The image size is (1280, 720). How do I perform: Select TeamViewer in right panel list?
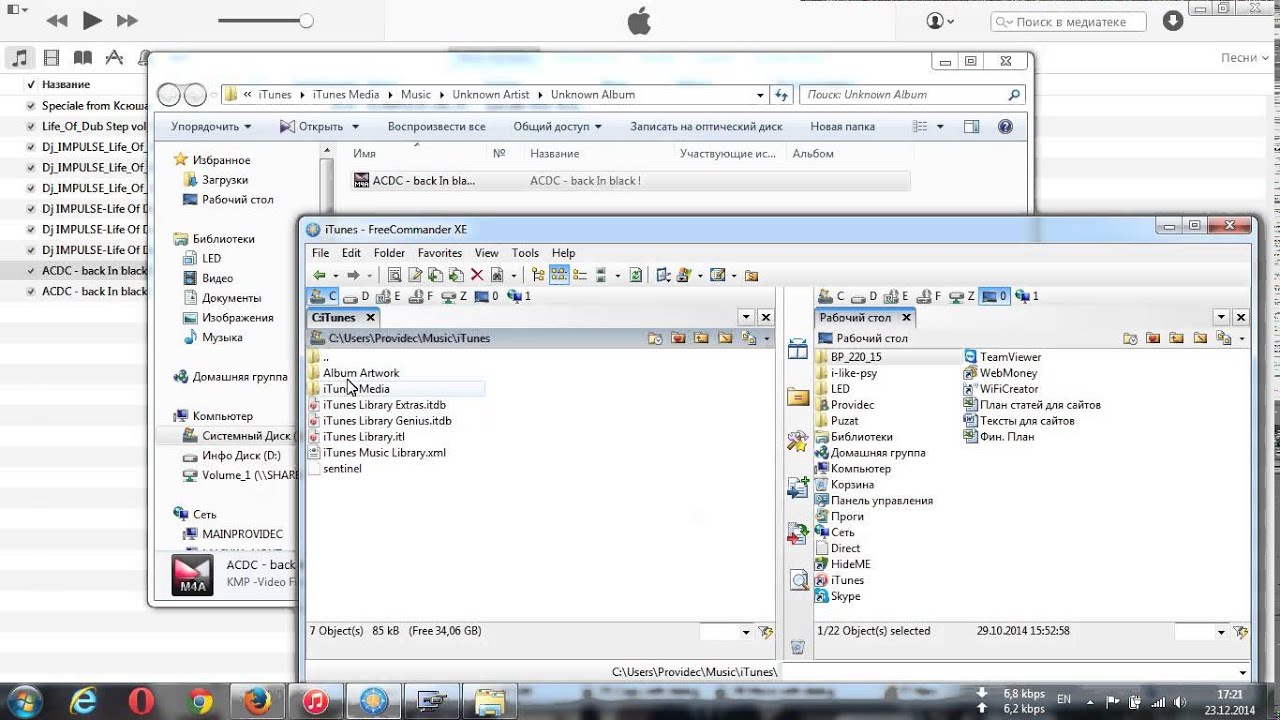click(1002, 357)
